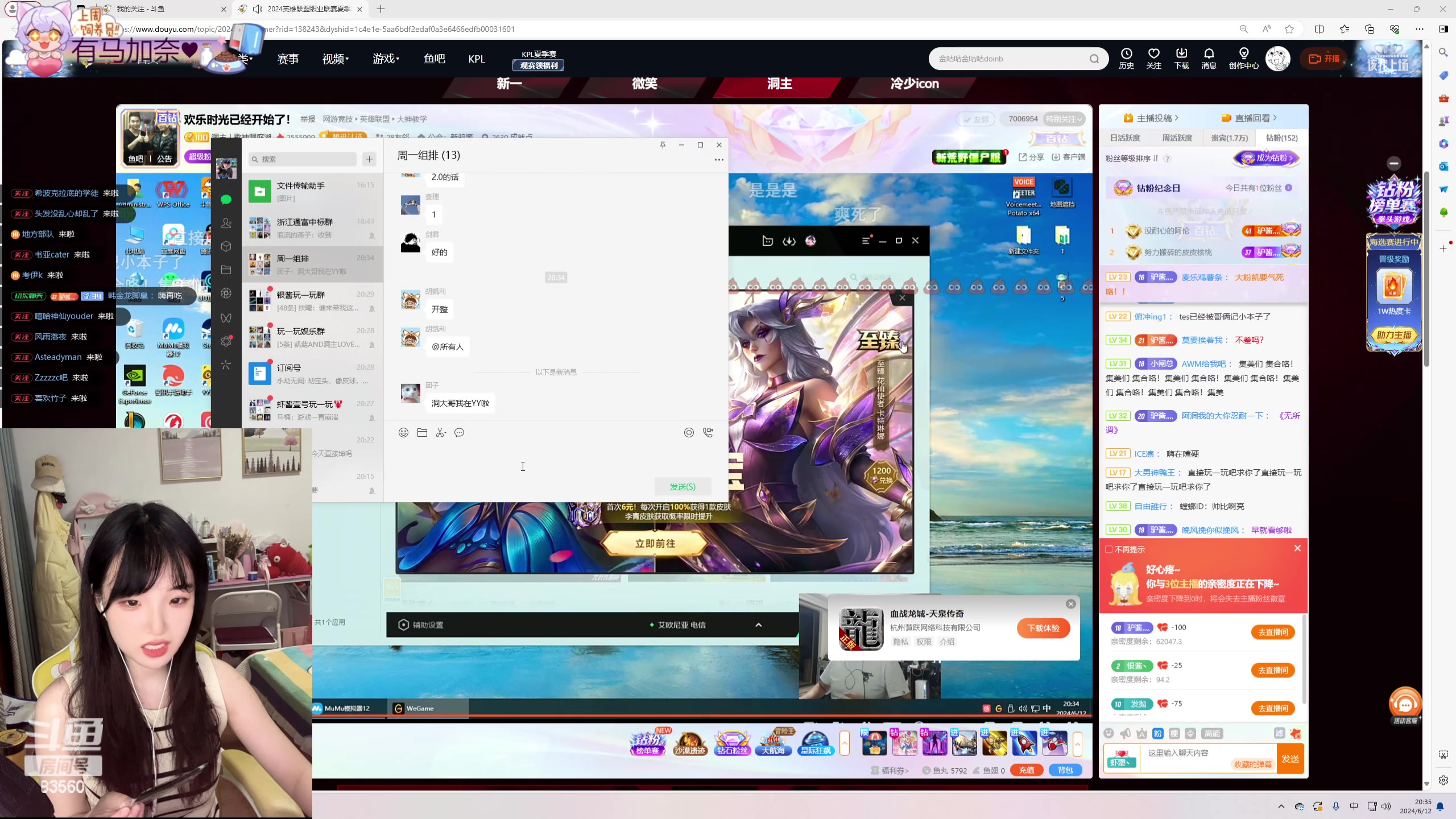This screenshot has width=1456, height=819.
Task: Click 星际狂飙 activity icon
Action: (x=815, y=743)
